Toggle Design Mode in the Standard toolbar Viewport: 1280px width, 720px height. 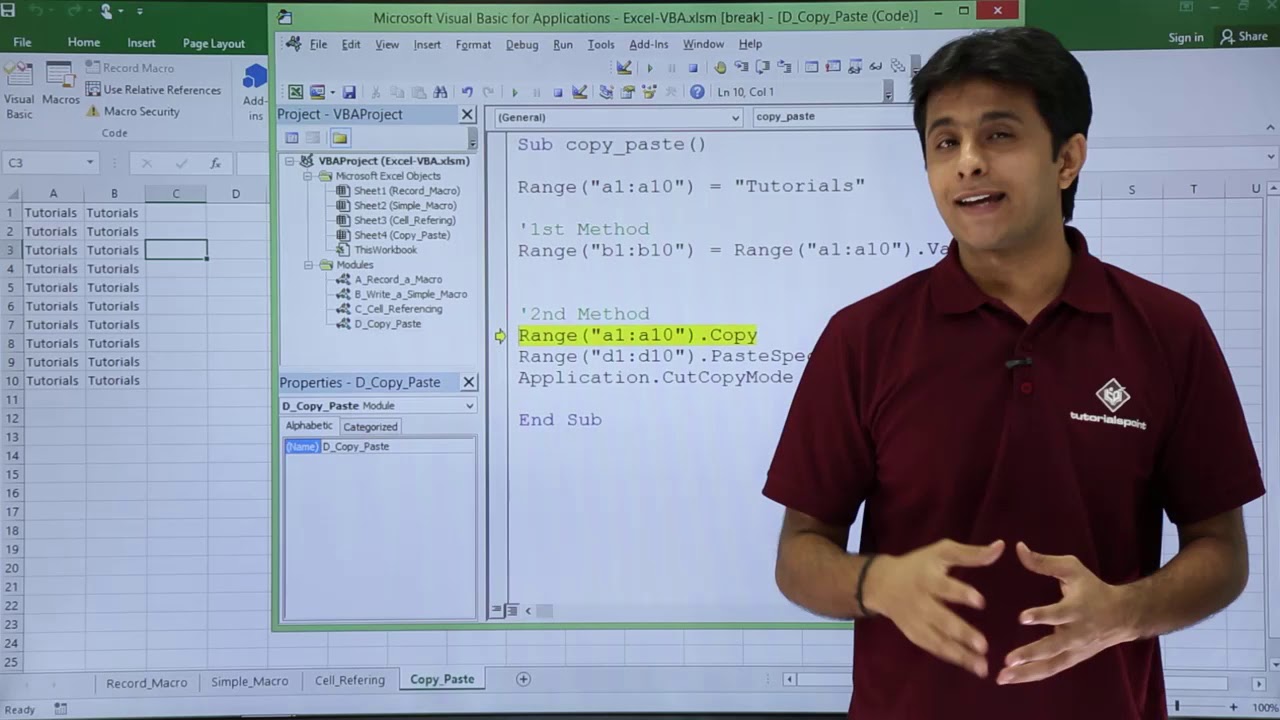[579, 92]
